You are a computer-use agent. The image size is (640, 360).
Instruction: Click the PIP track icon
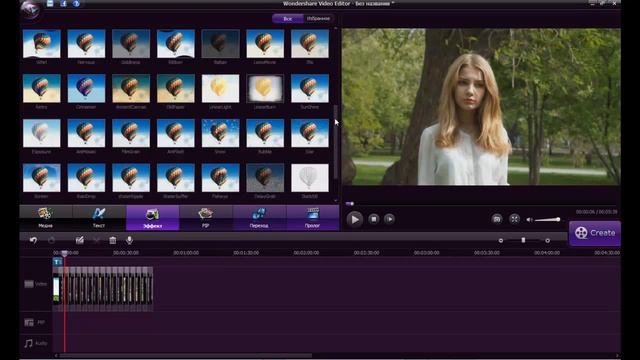pos(29,322)
